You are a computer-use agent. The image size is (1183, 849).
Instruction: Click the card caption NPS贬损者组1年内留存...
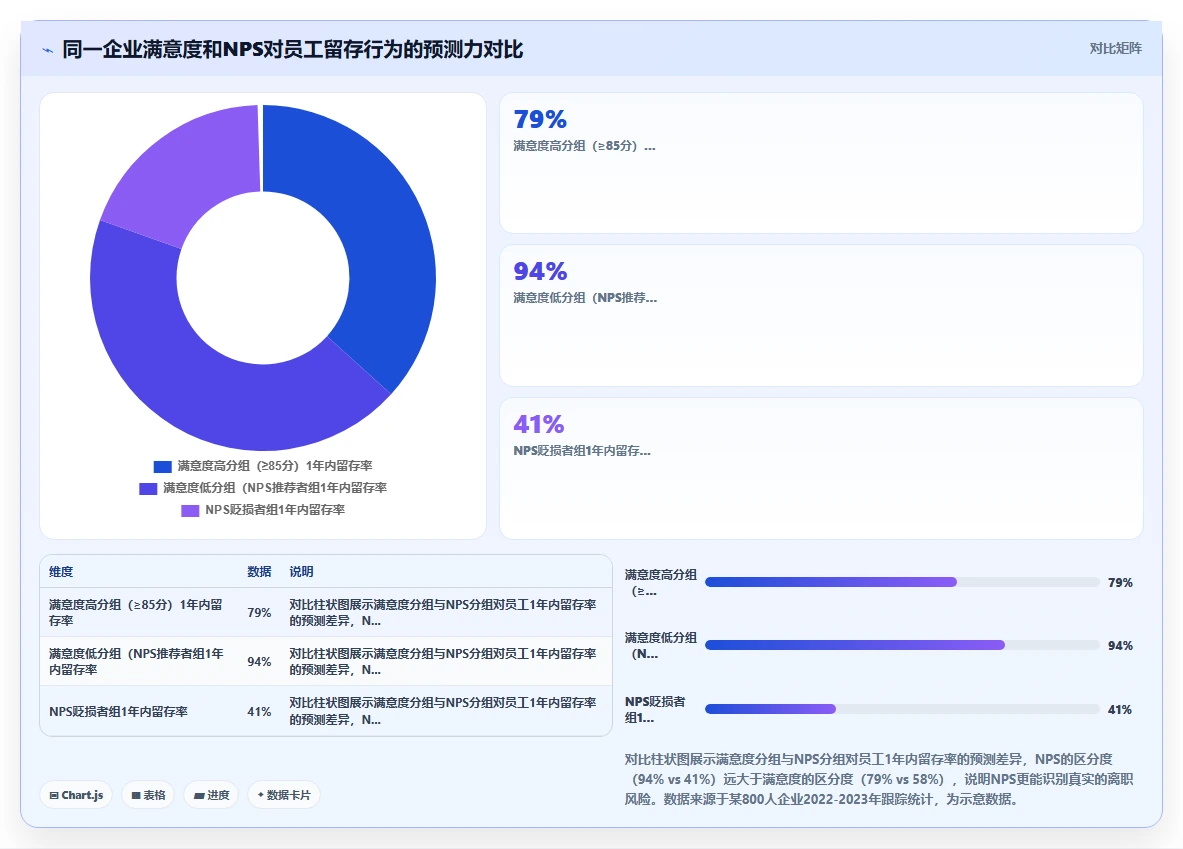coord(582,451)
